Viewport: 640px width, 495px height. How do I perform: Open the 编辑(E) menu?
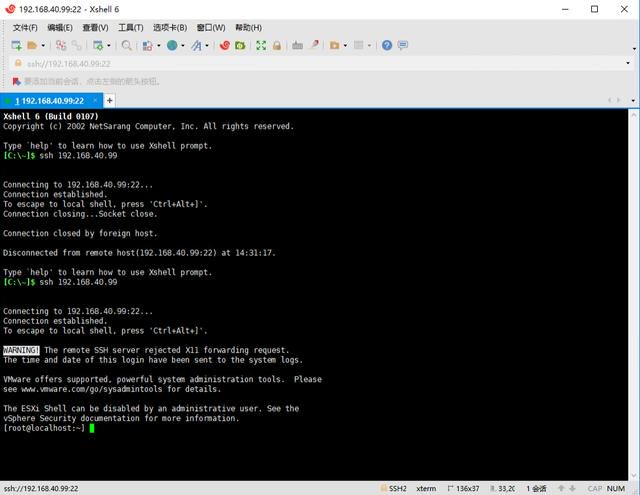60,28
